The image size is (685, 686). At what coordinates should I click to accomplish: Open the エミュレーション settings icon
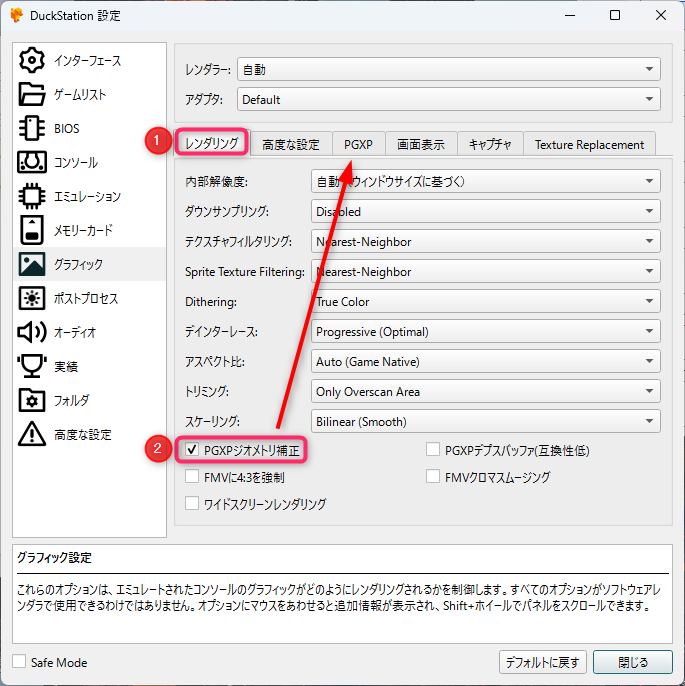pyautogui.click(x=32, y=196)
